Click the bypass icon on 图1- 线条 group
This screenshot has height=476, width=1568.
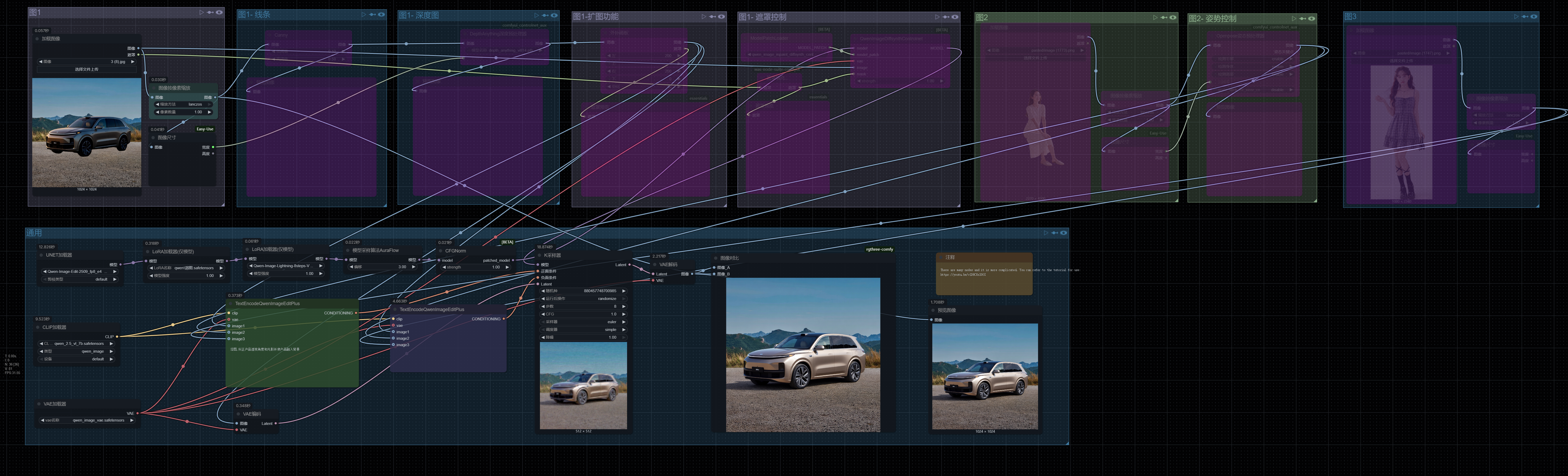(x=372, y=15)
